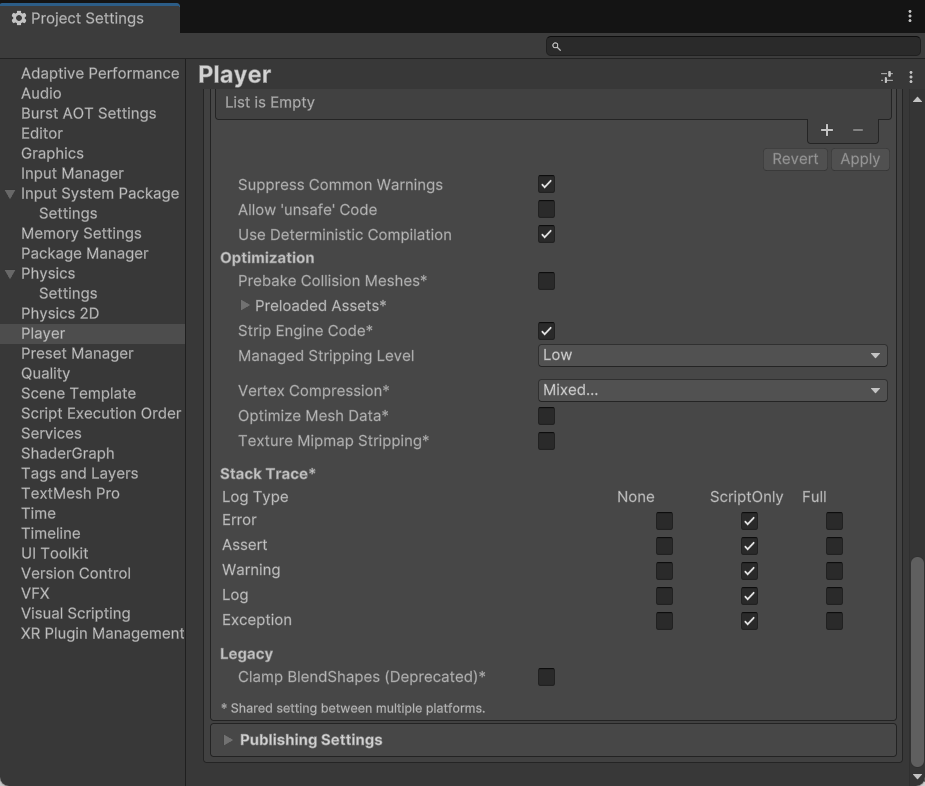Open Managed Stripping Level dropdown

(713, 356)
